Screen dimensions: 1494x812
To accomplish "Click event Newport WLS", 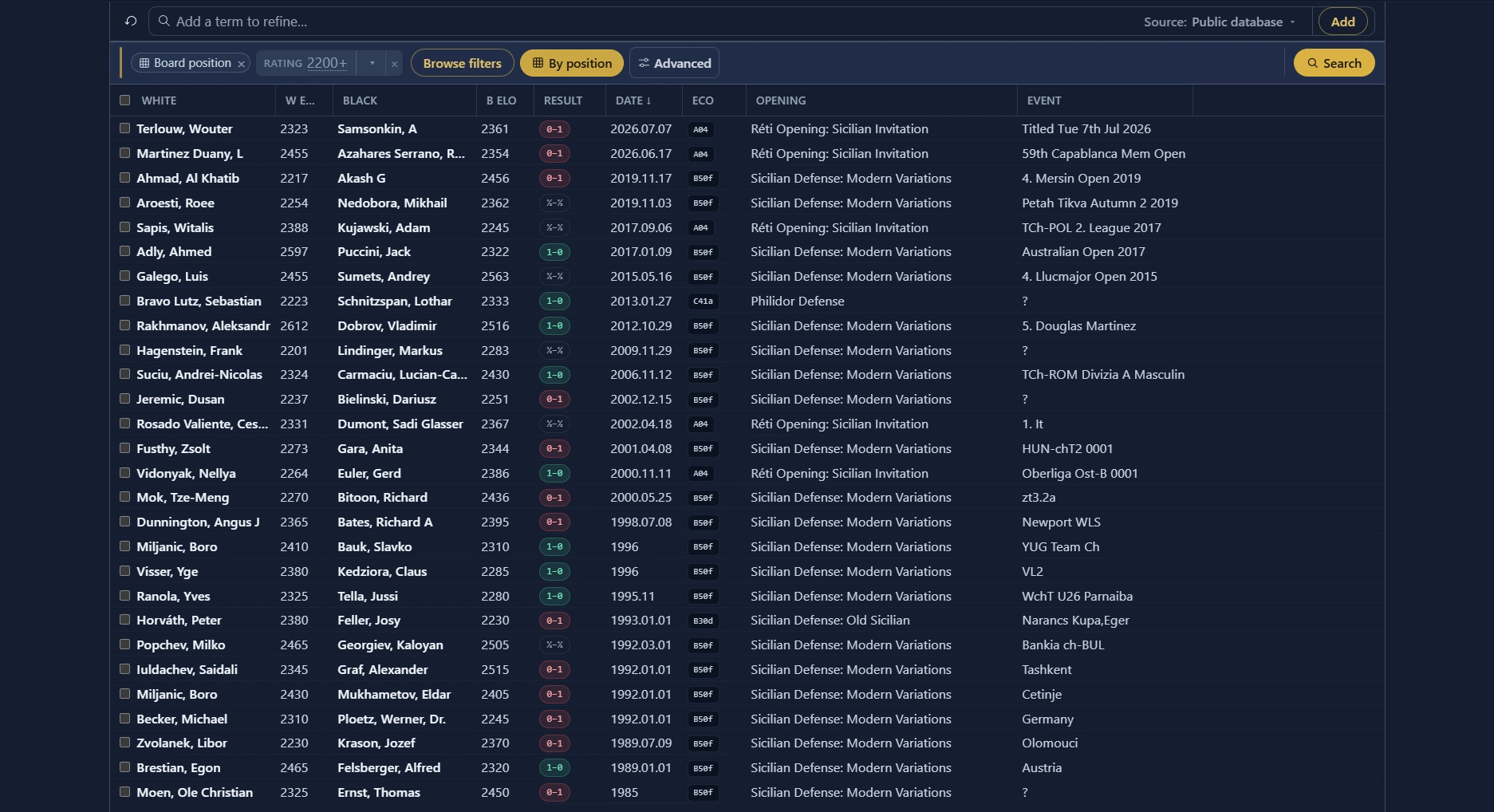I will click(1061, 522).
